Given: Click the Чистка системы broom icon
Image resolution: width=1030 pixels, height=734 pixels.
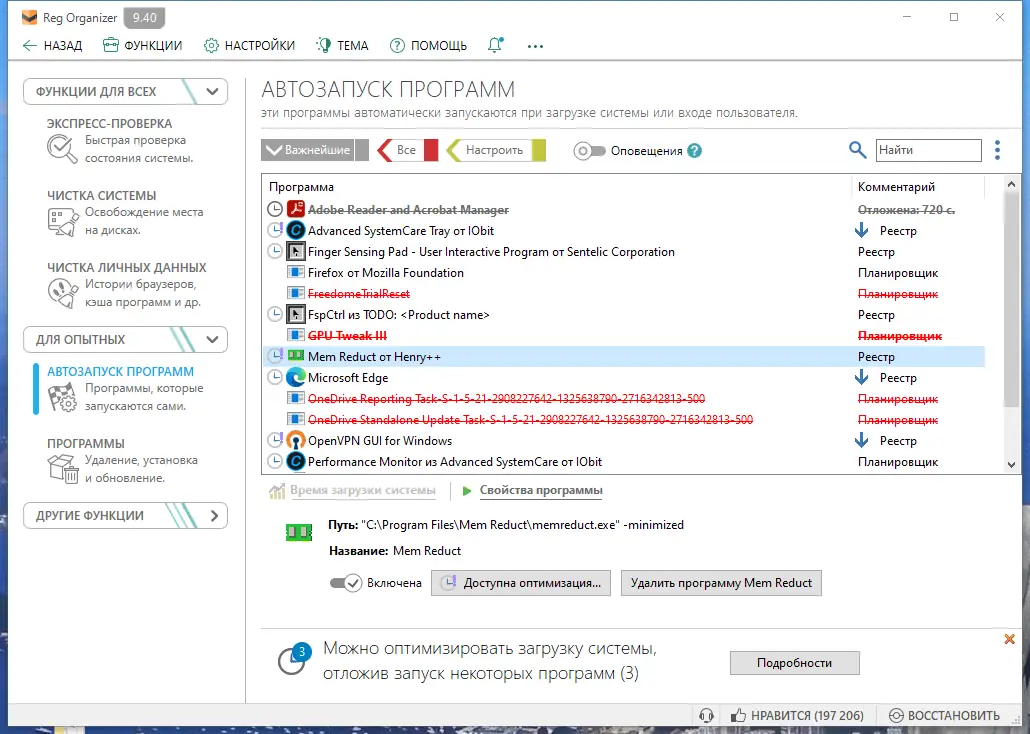Looking at the screenshot, I should [62, 221].
